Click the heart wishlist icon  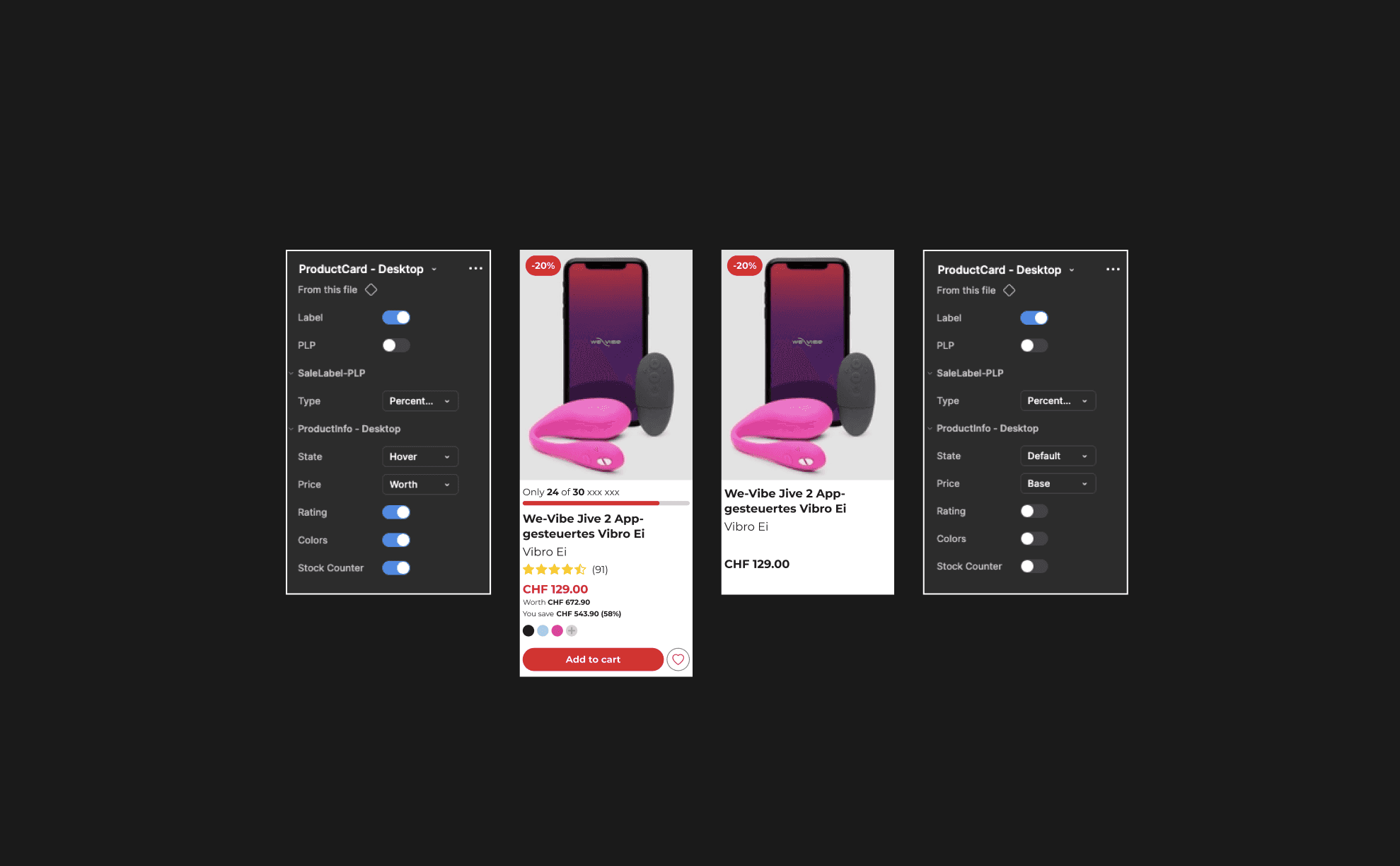click(x=678, y=659)
